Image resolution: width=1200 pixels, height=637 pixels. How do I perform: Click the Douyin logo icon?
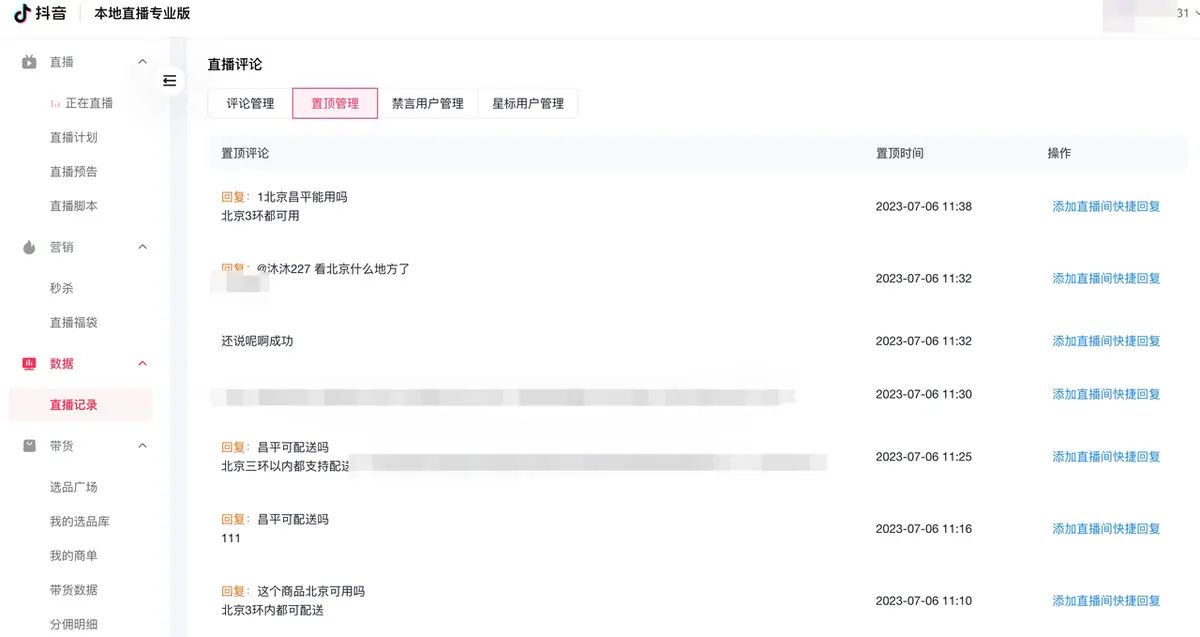pos(22,14)
